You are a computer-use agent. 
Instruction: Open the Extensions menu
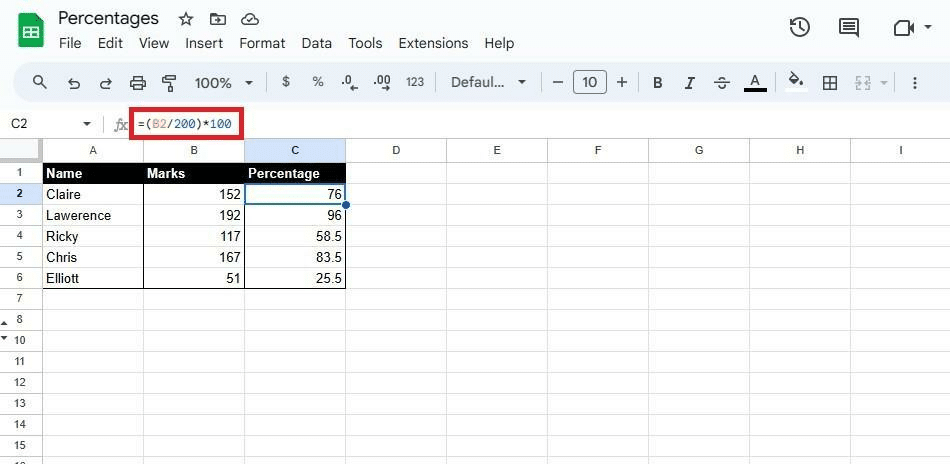pyautogui.click(x=433, y=43)
